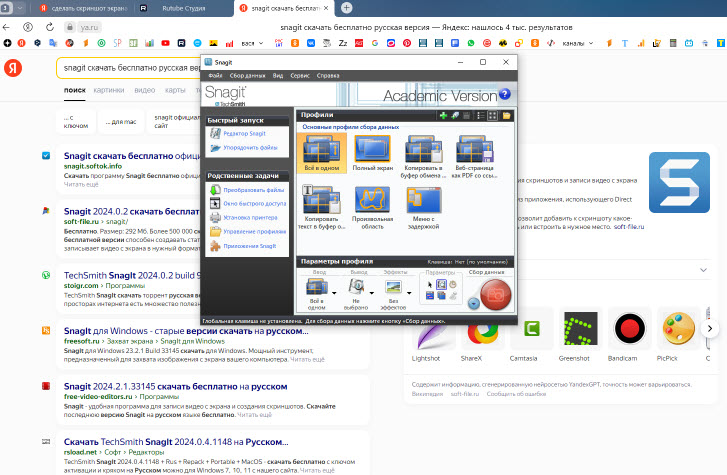Toggle the include cursor option
727x475 pixels.
(430, 285)
